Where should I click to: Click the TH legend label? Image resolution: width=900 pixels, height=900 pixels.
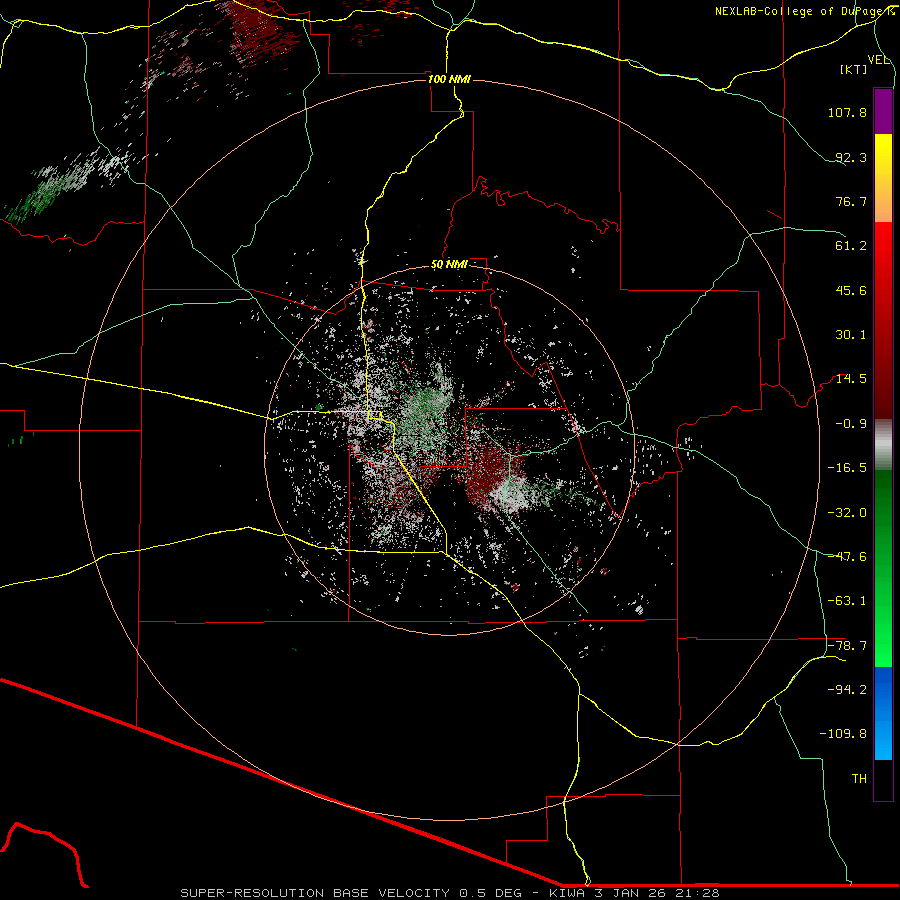[859, 778]
